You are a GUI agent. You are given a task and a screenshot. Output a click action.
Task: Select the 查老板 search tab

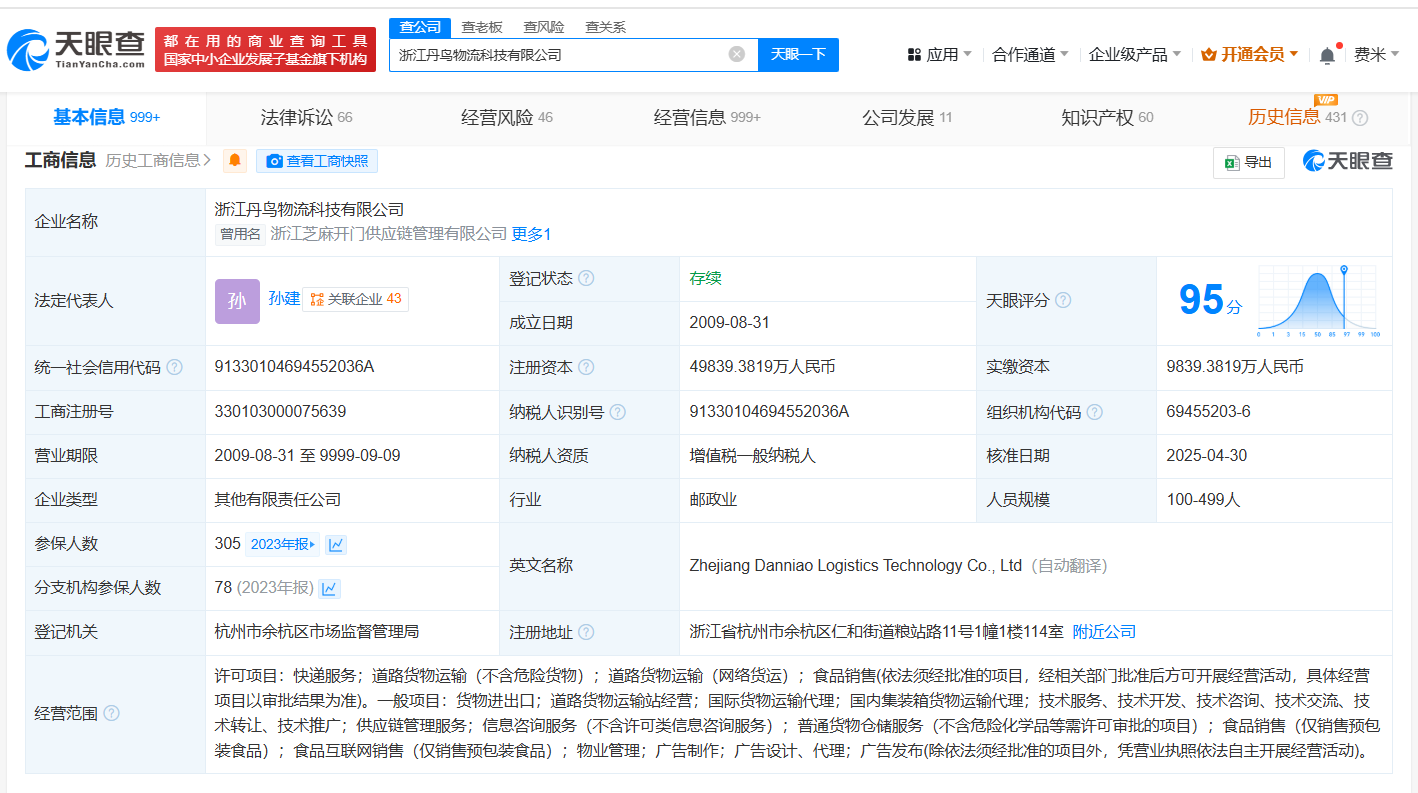482,27
